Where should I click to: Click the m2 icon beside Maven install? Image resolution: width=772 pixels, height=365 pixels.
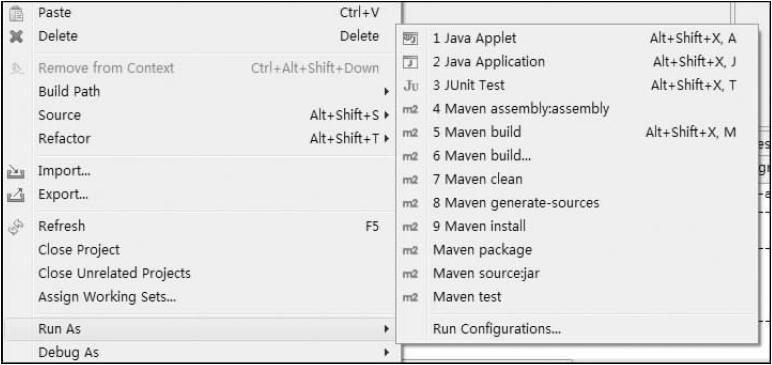tap(410, 227)
